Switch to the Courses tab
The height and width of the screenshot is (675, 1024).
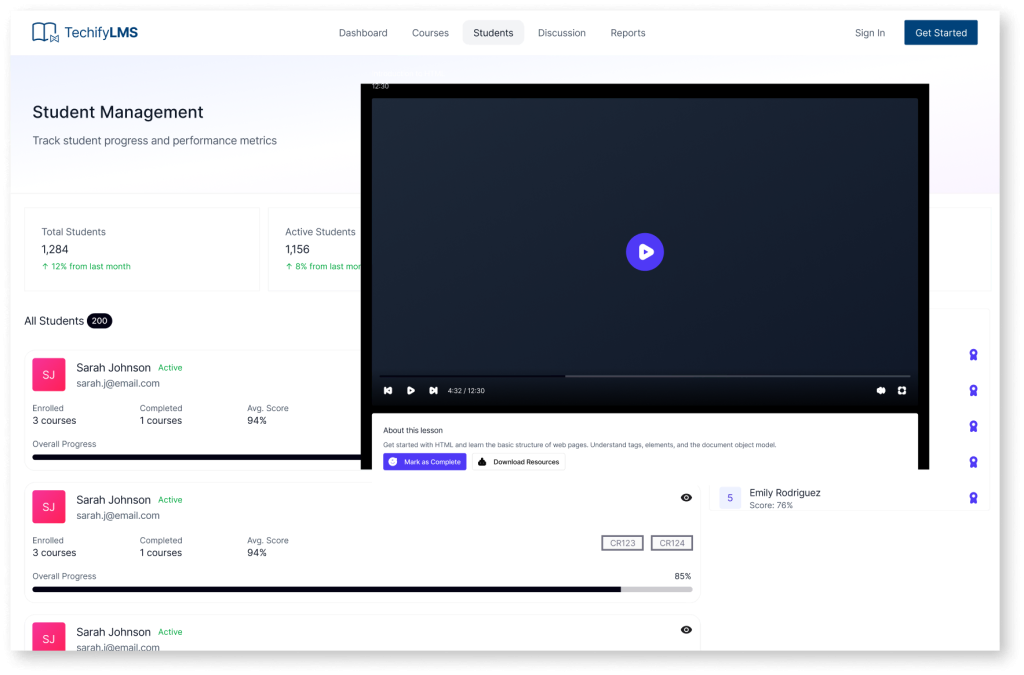pyautogui.click(x=430, y=33)
